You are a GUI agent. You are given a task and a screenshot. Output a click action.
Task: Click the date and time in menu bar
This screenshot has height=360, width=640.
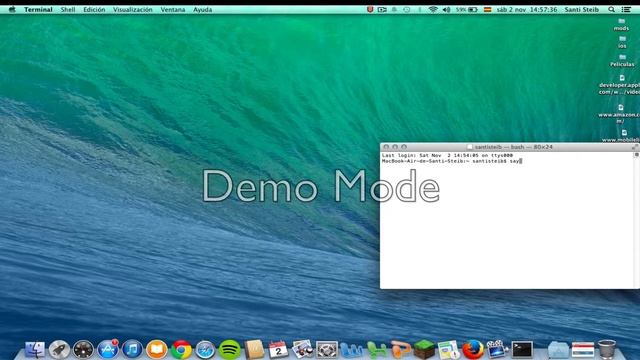527,9
